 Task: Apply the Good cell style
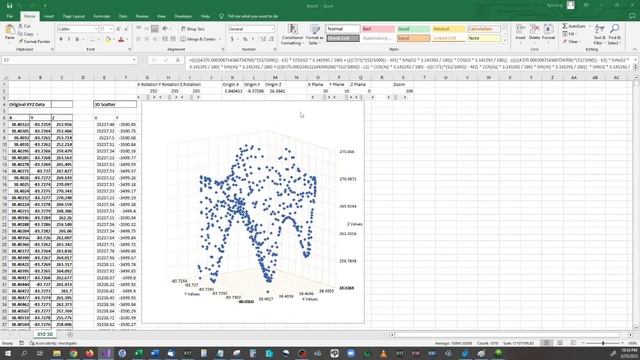413,29
